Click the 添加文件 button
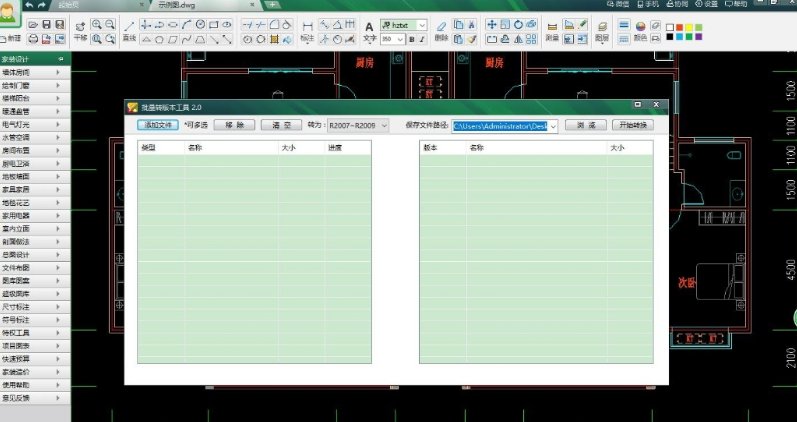 158,126
